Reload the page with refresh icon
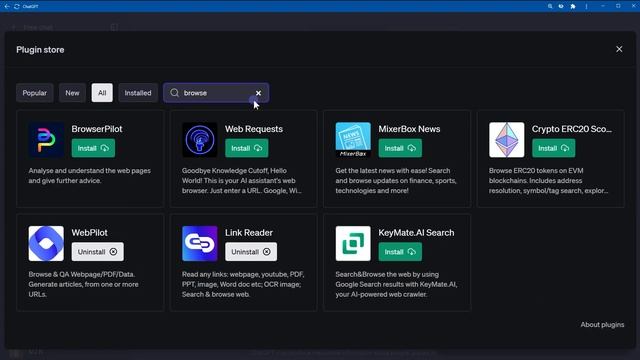 17,6
